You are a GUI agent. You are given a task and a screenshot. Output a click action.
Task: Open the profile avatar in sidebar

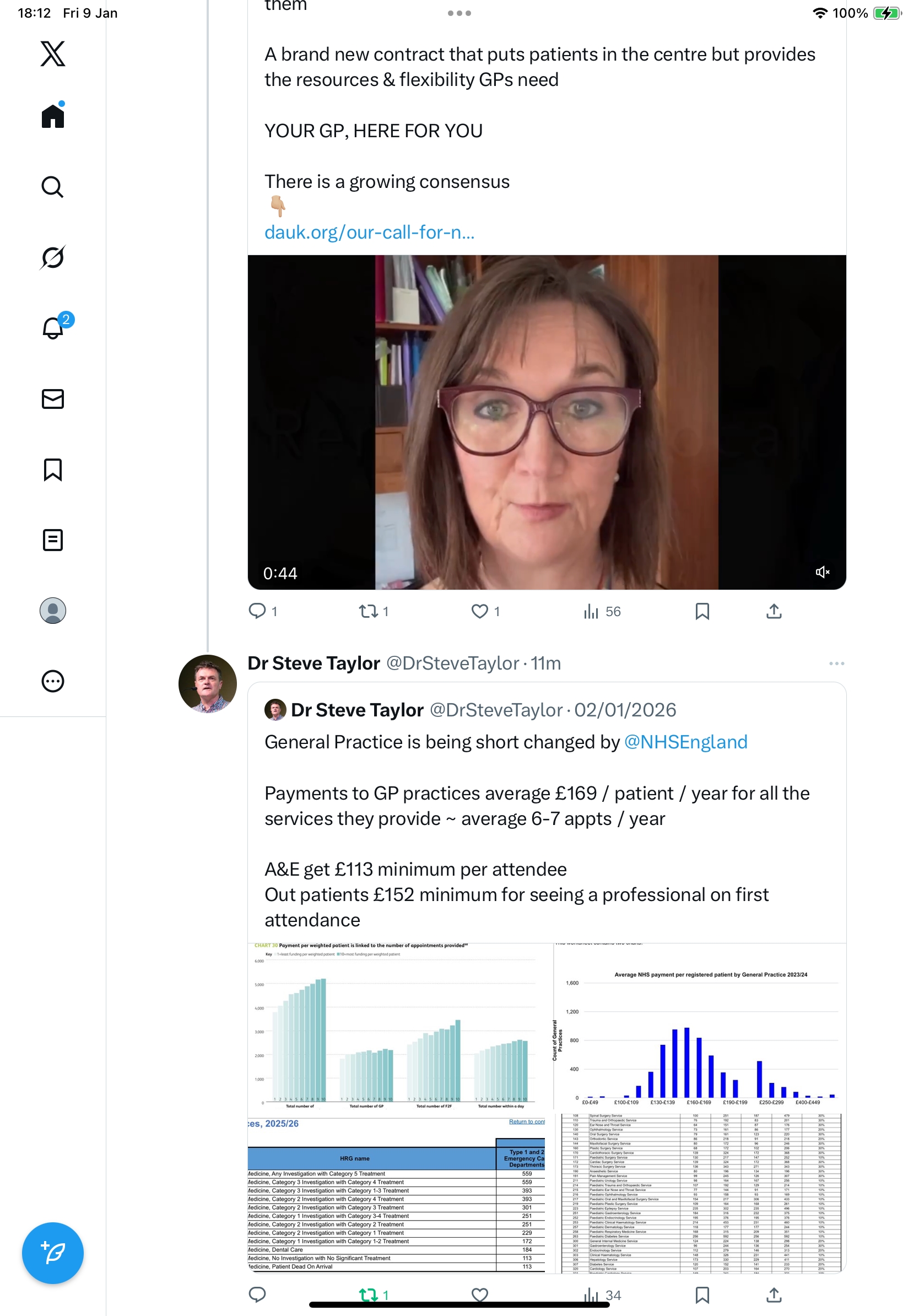pyautogui.click(x=53, y=611)
